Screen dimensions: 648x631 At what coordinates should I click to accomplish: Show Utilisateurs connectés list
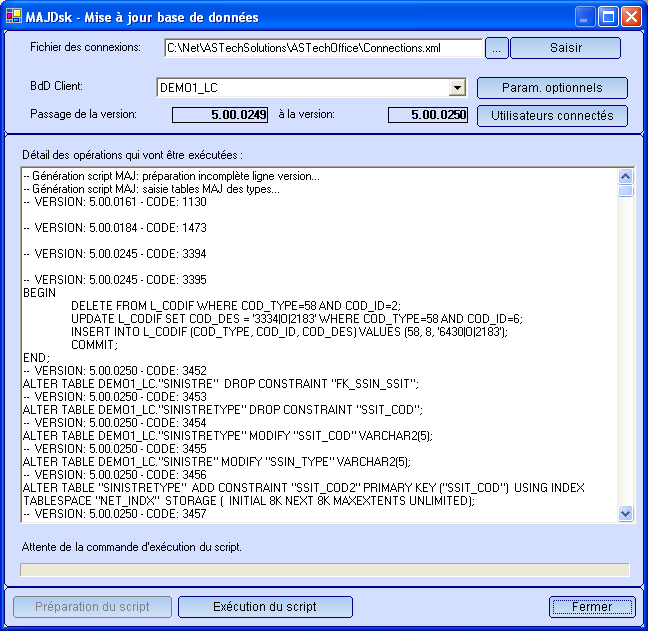[x=552, y=116]
